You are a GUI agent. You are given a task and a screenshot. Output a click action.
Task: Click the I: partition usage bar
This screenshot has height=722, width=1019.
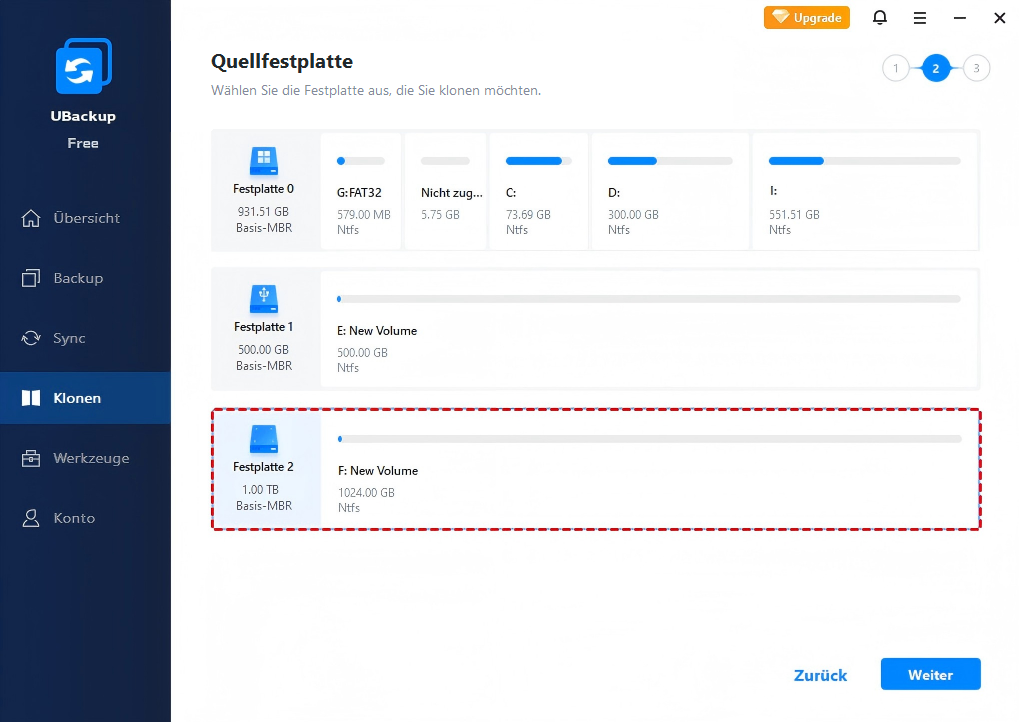[863, 161]
